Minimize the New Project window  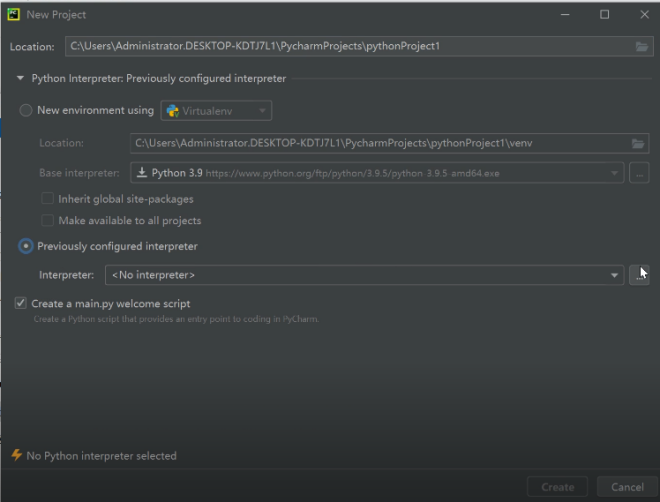[x=565, y=15]
